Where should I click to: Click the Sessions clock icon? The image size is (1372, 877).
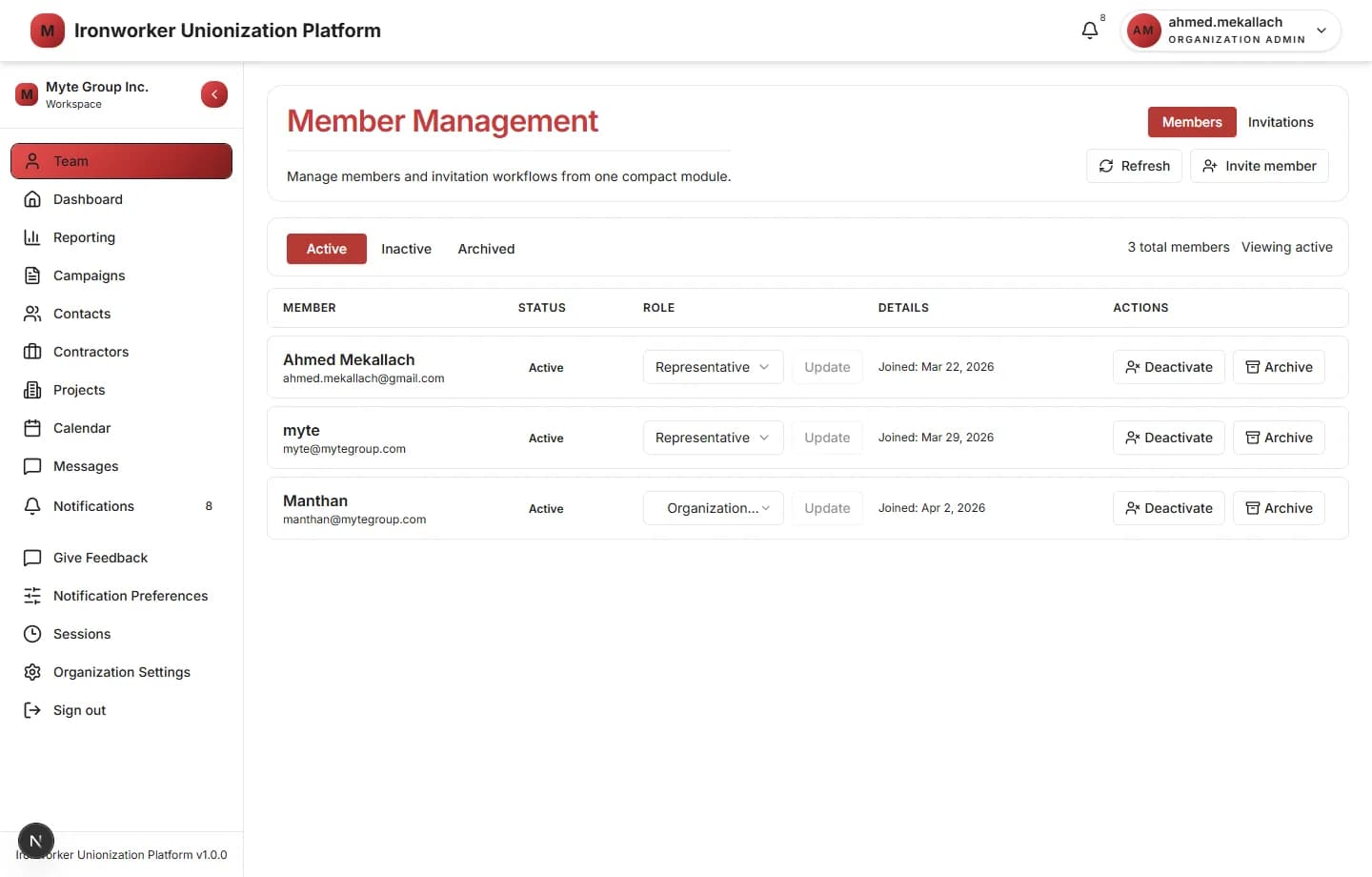pyautogui.click(x=32, y=634)
